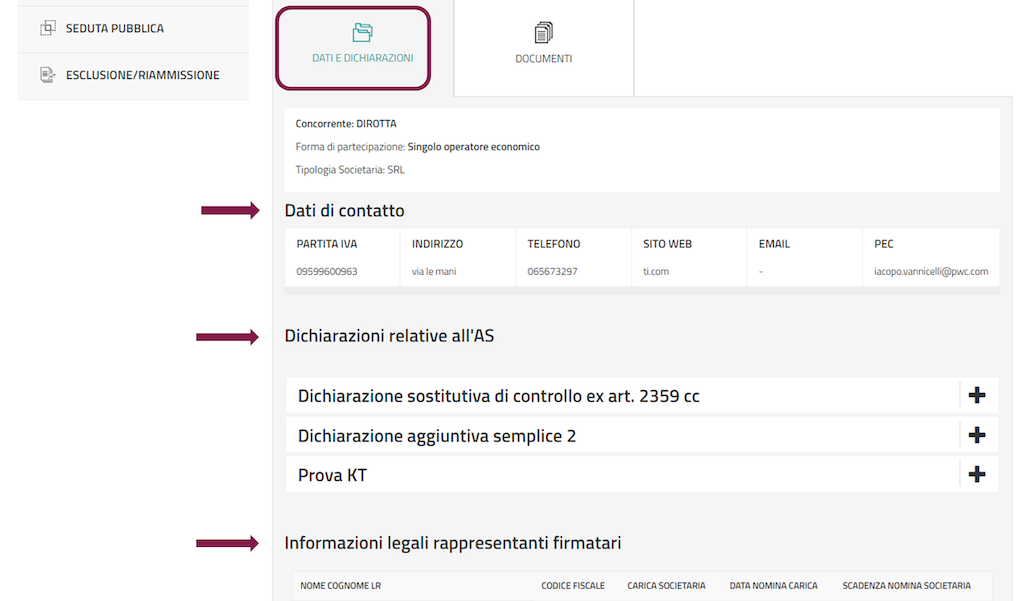Click the CODICE FISCALE column header

click(x=572, y=586)
